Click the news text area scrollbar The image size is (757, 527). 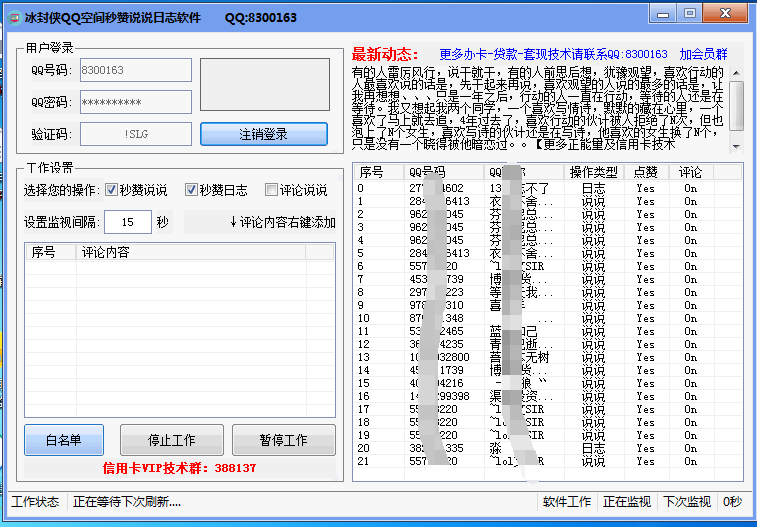coord(736,107)
